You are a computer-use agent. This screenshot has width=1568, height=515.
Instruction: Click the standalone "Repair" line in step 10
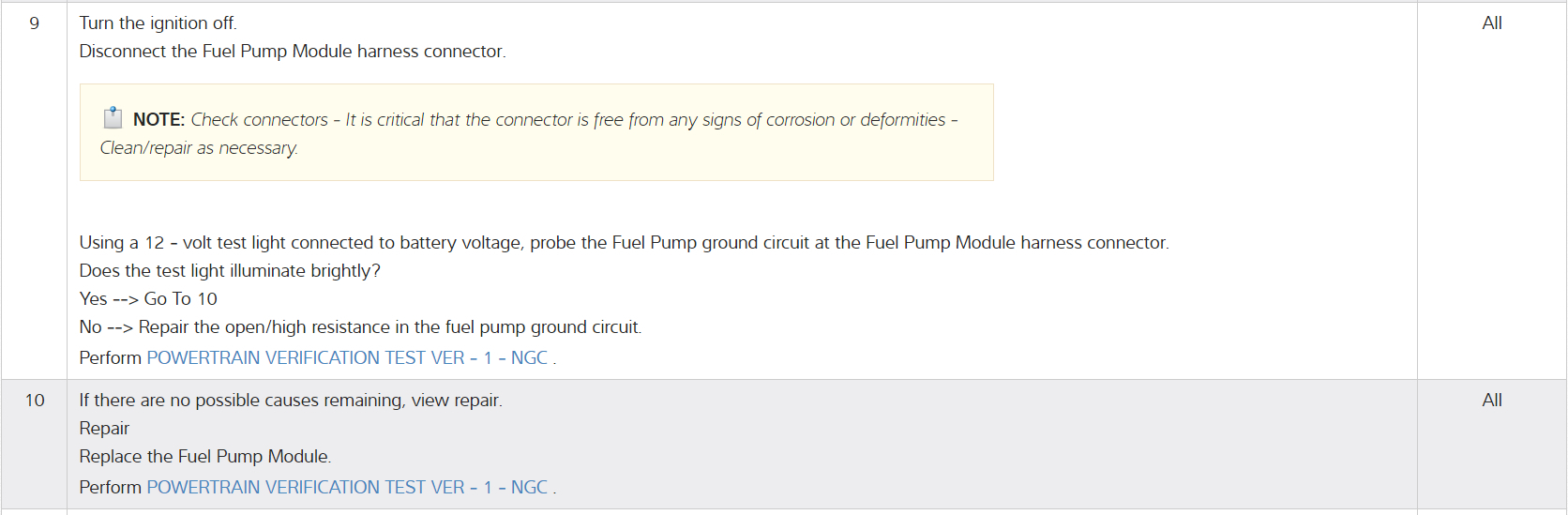click(104, 429)
